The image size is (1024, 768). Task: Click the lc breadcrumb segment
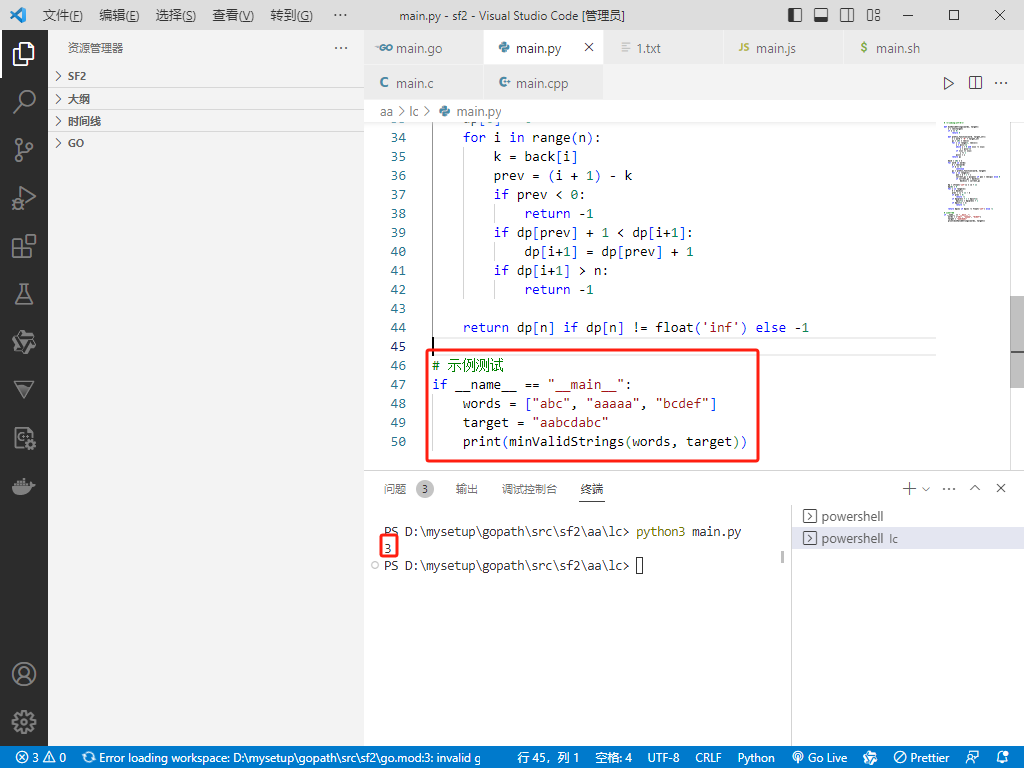[413, 112]
